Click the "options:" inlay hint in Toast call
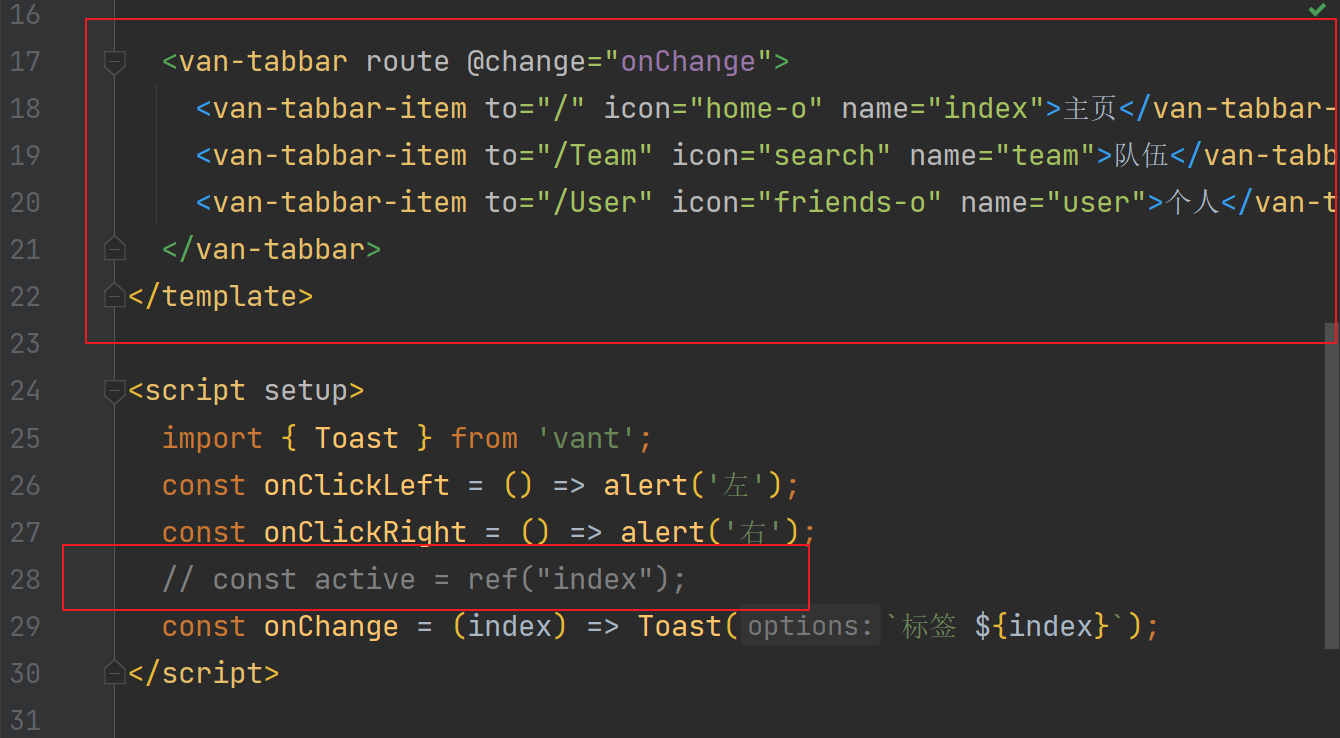 (x=810, y=627)
